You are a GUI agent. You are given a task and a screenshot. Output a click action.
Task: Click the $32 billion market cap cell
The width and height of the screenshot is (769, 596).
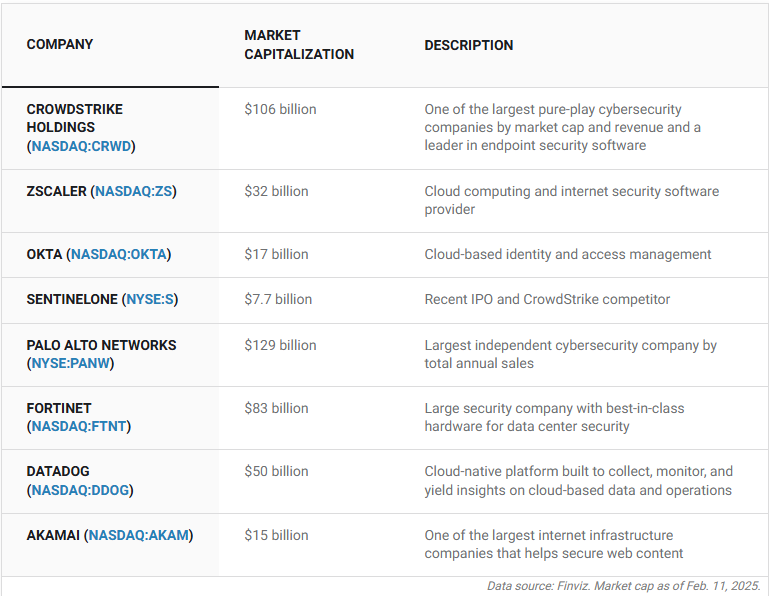pos(277,191)
